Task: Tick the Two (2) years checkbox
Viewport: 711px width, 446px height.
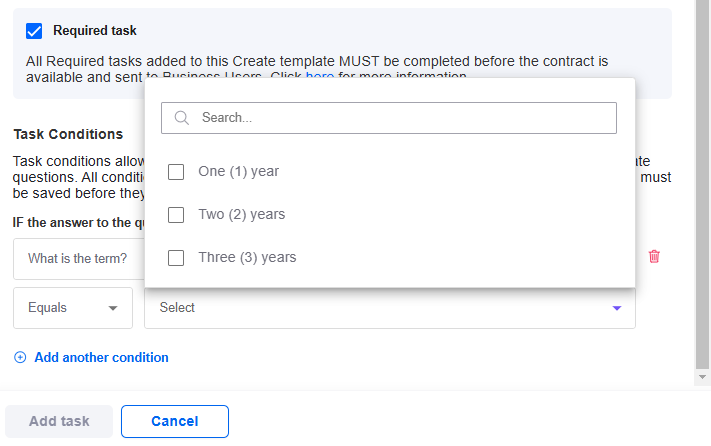Action: (176, 215)
